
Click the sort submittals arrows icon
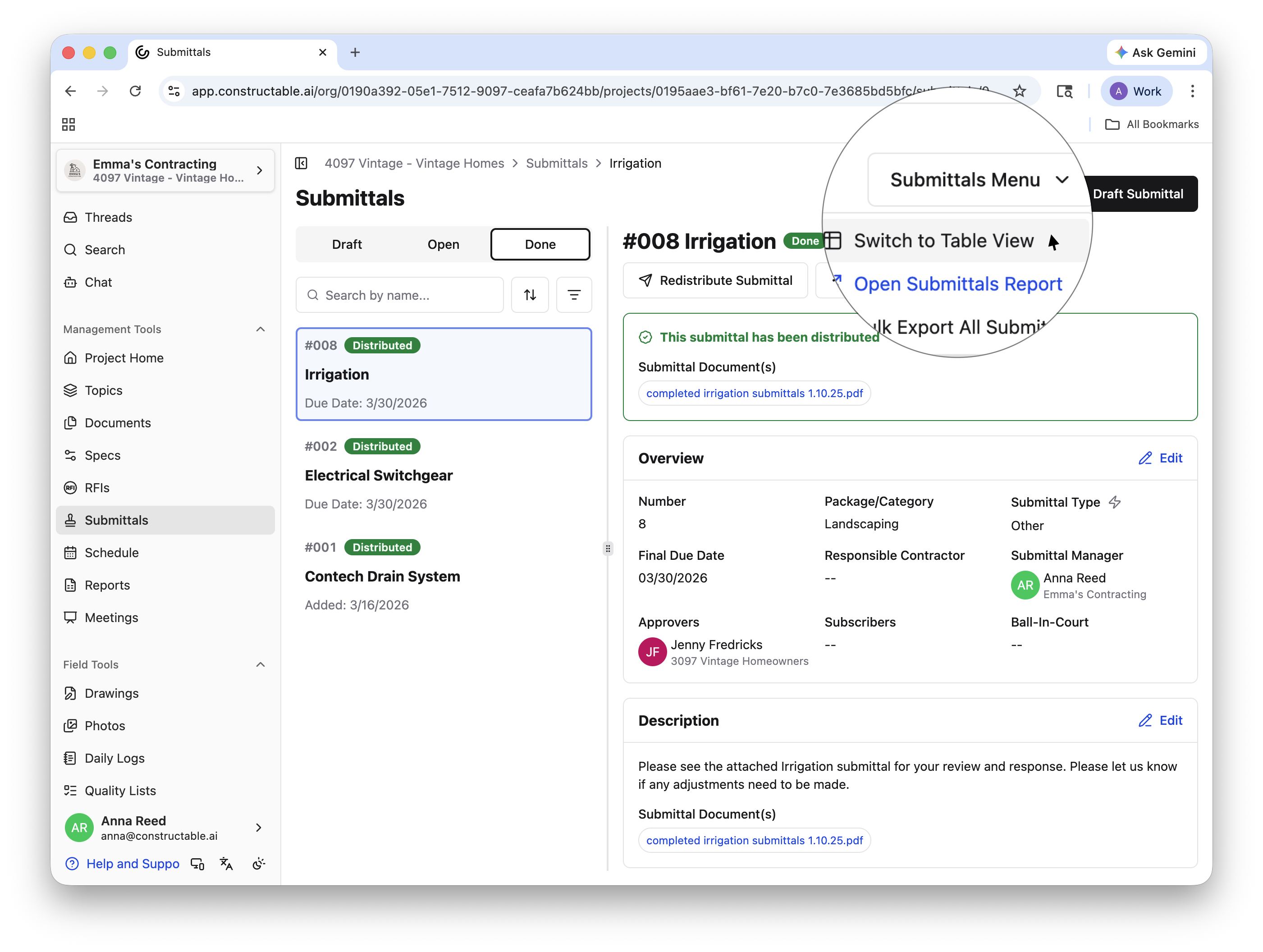pos(530,295)
